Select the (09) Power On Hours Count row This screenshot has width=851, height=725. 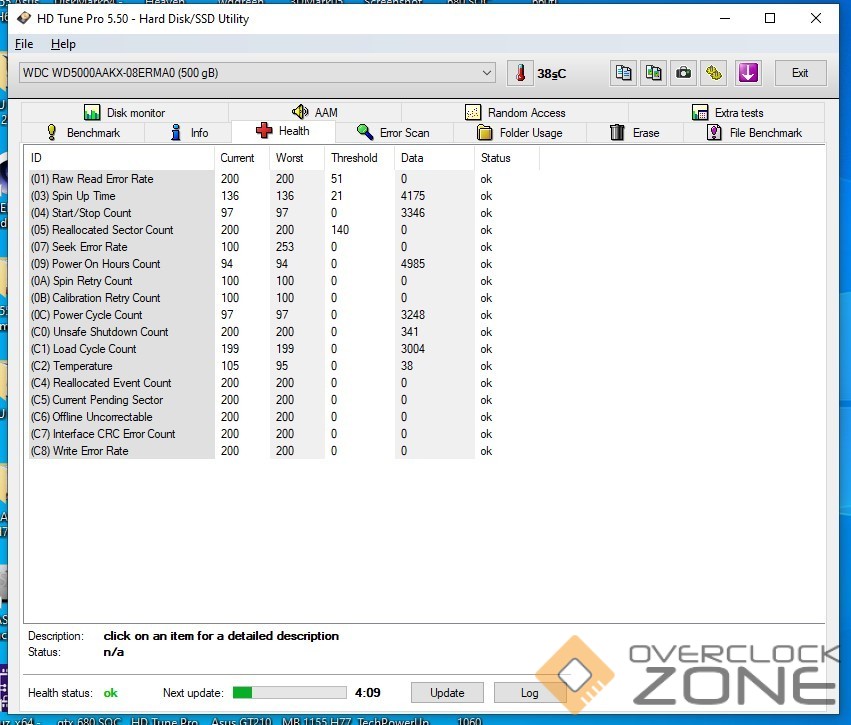(284, 264)
